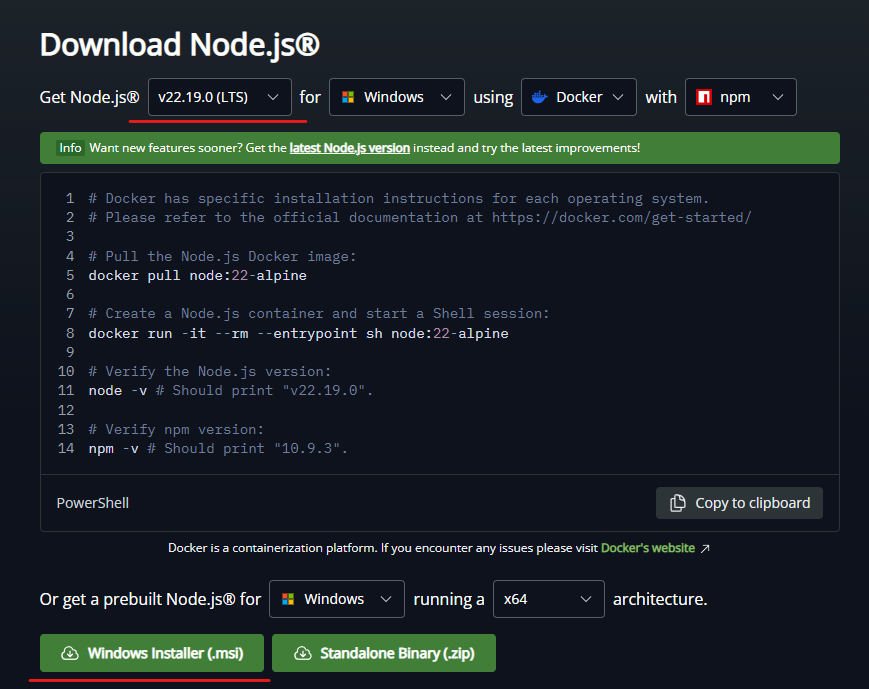Image resolution: width=869 pixels, height=689 pixels.
Task: Click the Info badge in green banner
Action: (x=70, y=147)
